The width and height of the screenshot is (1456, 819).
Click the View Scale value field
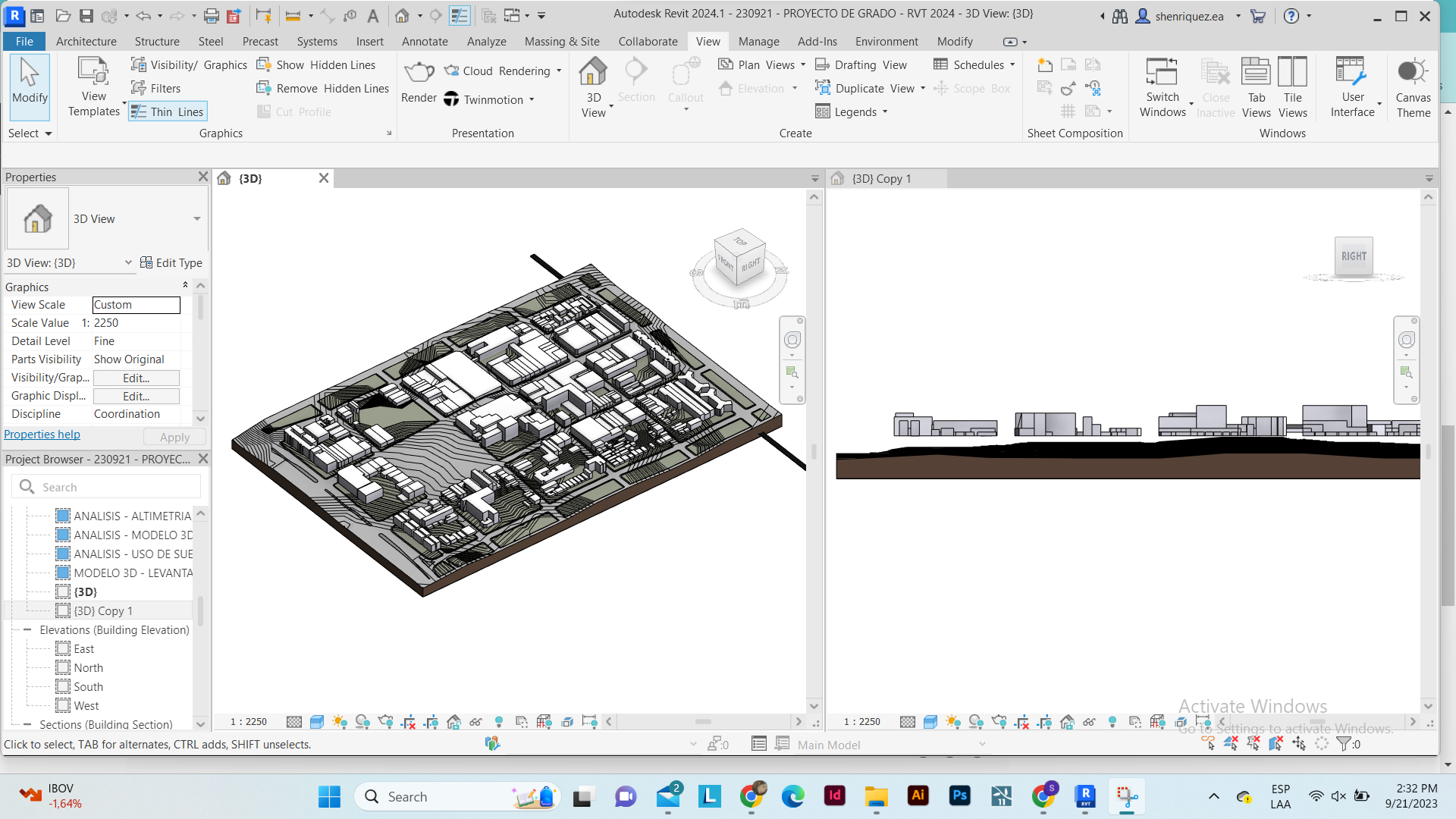tap(136, 305)
